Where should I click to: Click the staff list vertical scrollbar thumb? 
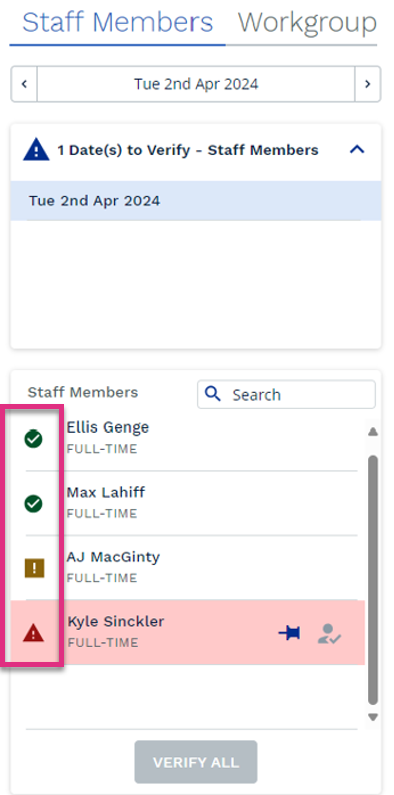click(373, 580)
